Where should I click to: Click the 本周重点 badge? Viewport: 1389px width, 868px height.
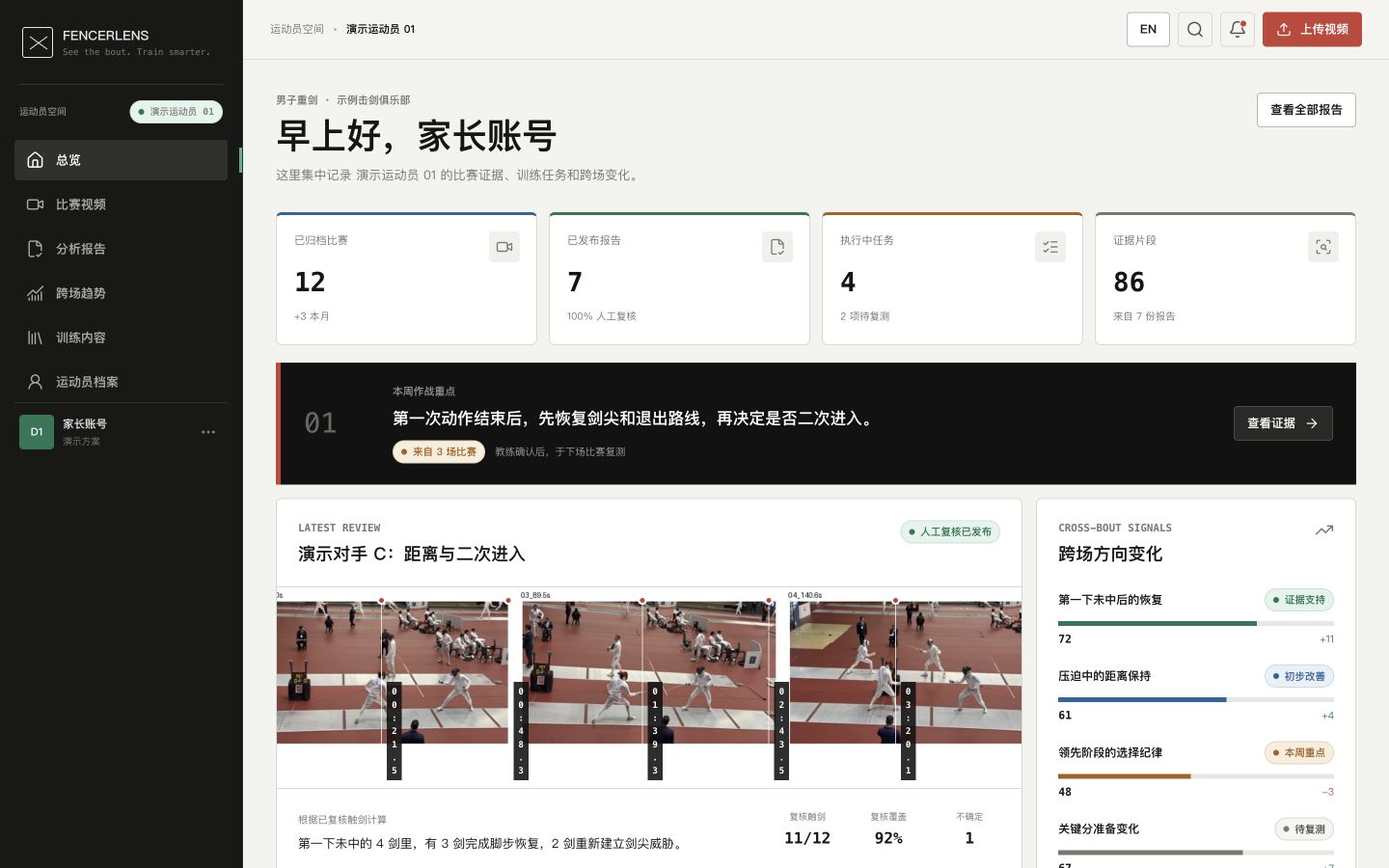[1299, 752]
